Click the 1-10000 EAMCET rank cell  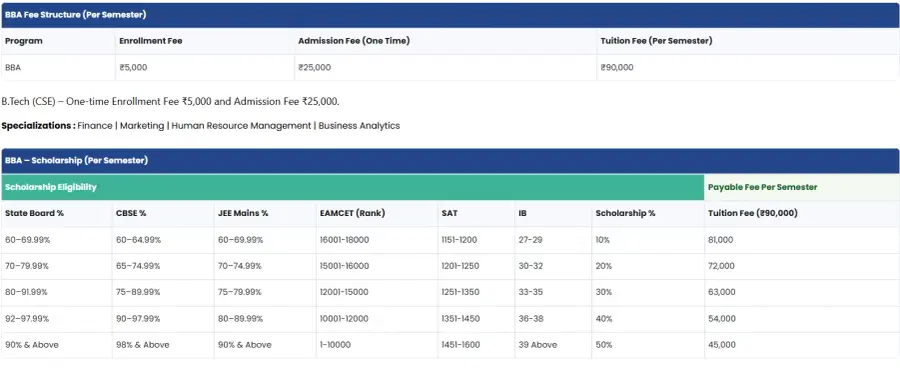coord(377,345)
